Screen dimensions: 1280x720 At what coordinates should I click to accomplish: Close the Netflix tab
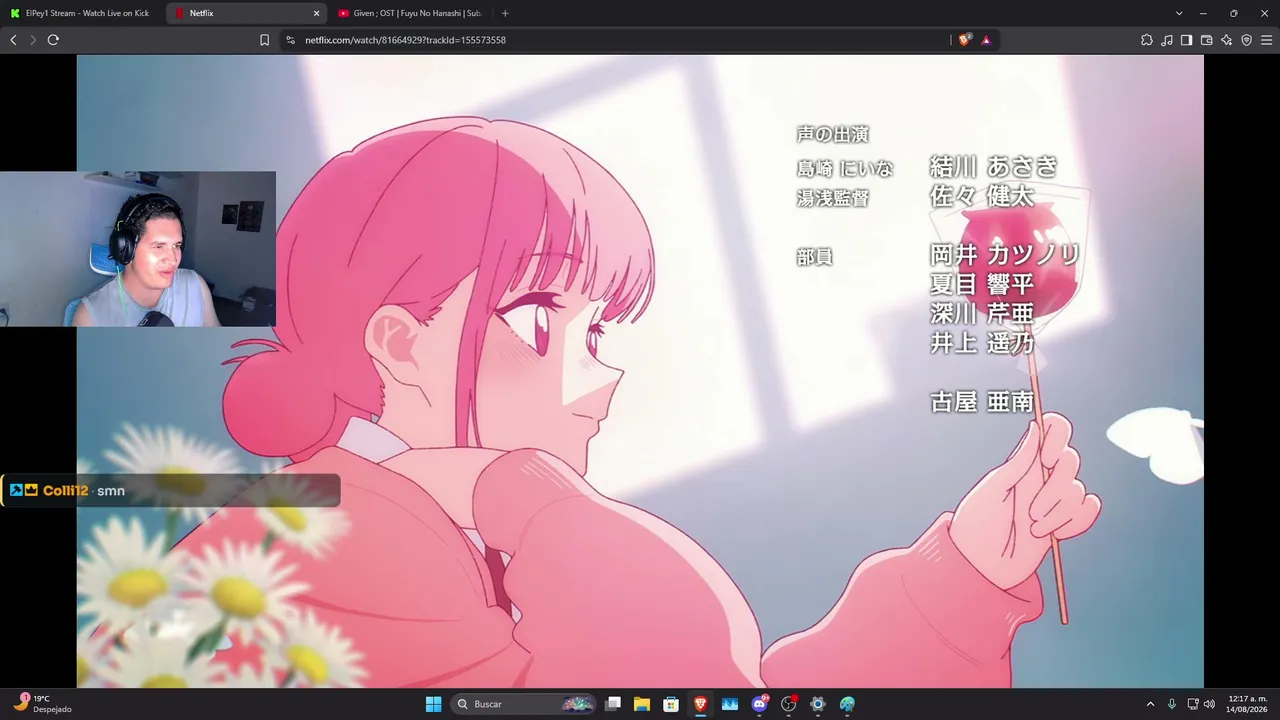[x=316, y=13]
